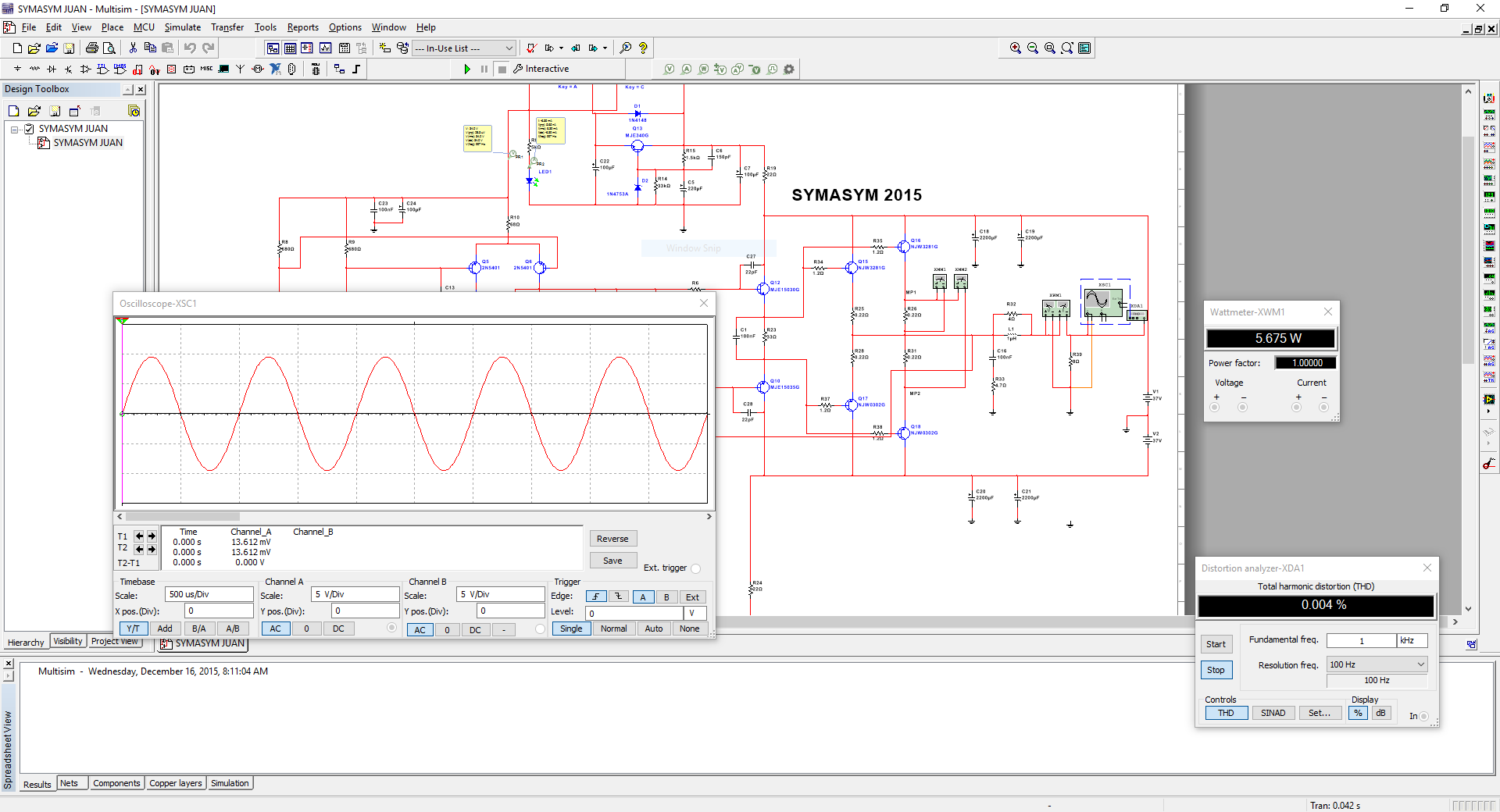1500x812 pixels.
Task: Print the schematic with the printer icon
Action: point(91,48)
